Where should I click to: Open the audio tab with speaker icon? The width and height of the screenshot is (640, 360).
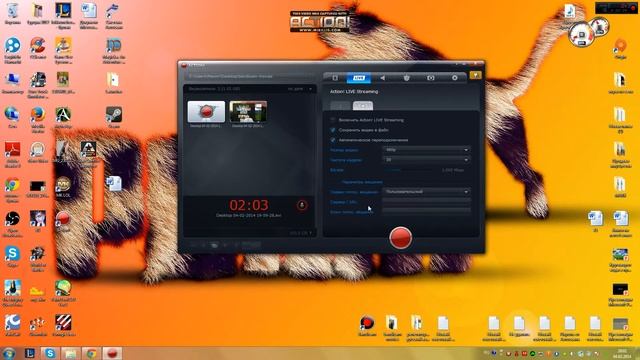click(382, 78)
